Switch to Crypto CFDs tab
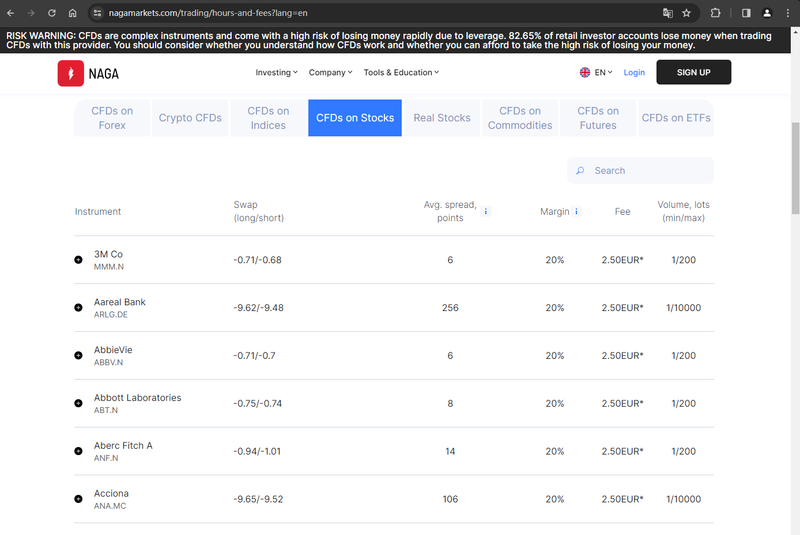 190,118
